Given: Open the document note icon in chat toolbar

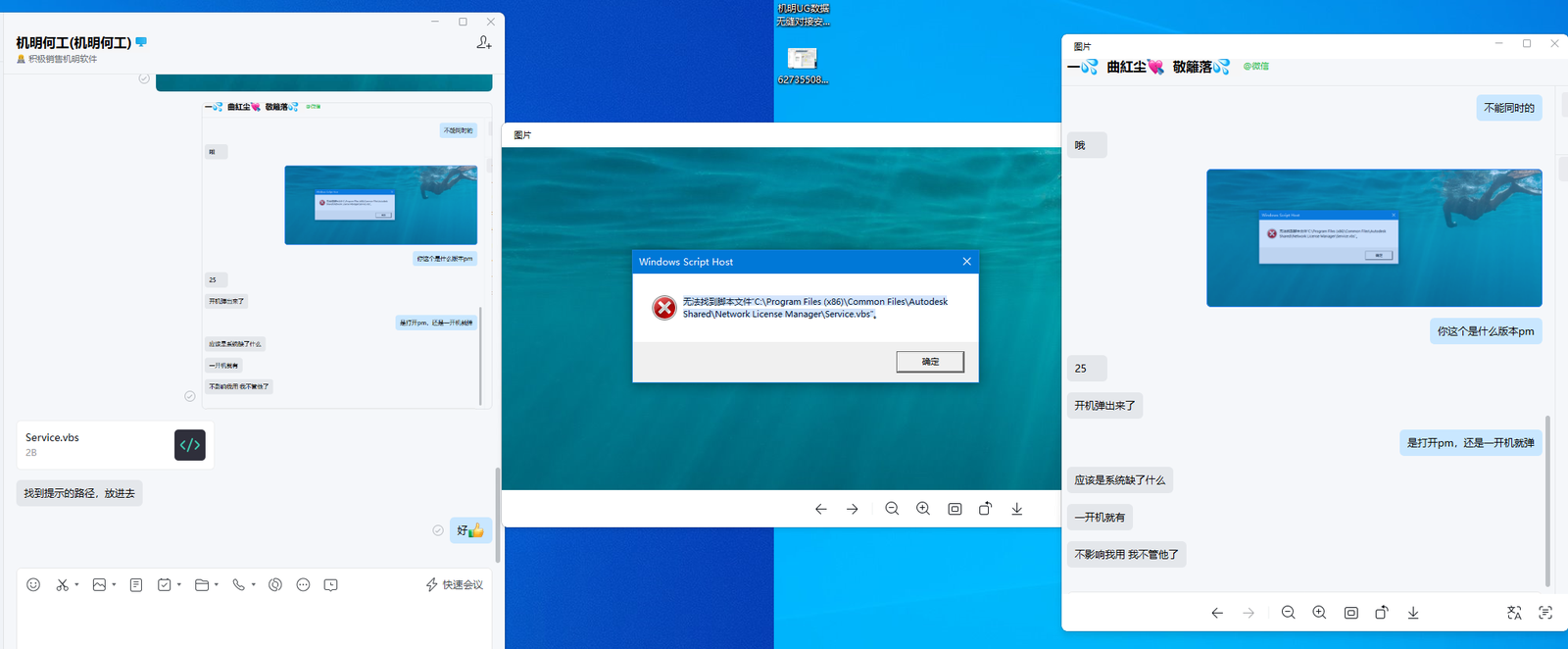Looking at the screenshot, I should tap(136, 584).
